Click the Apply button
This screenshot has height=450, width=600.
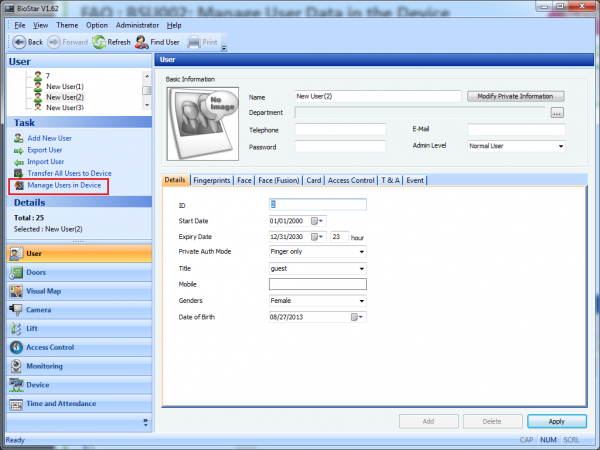click(x=556, y=422)
